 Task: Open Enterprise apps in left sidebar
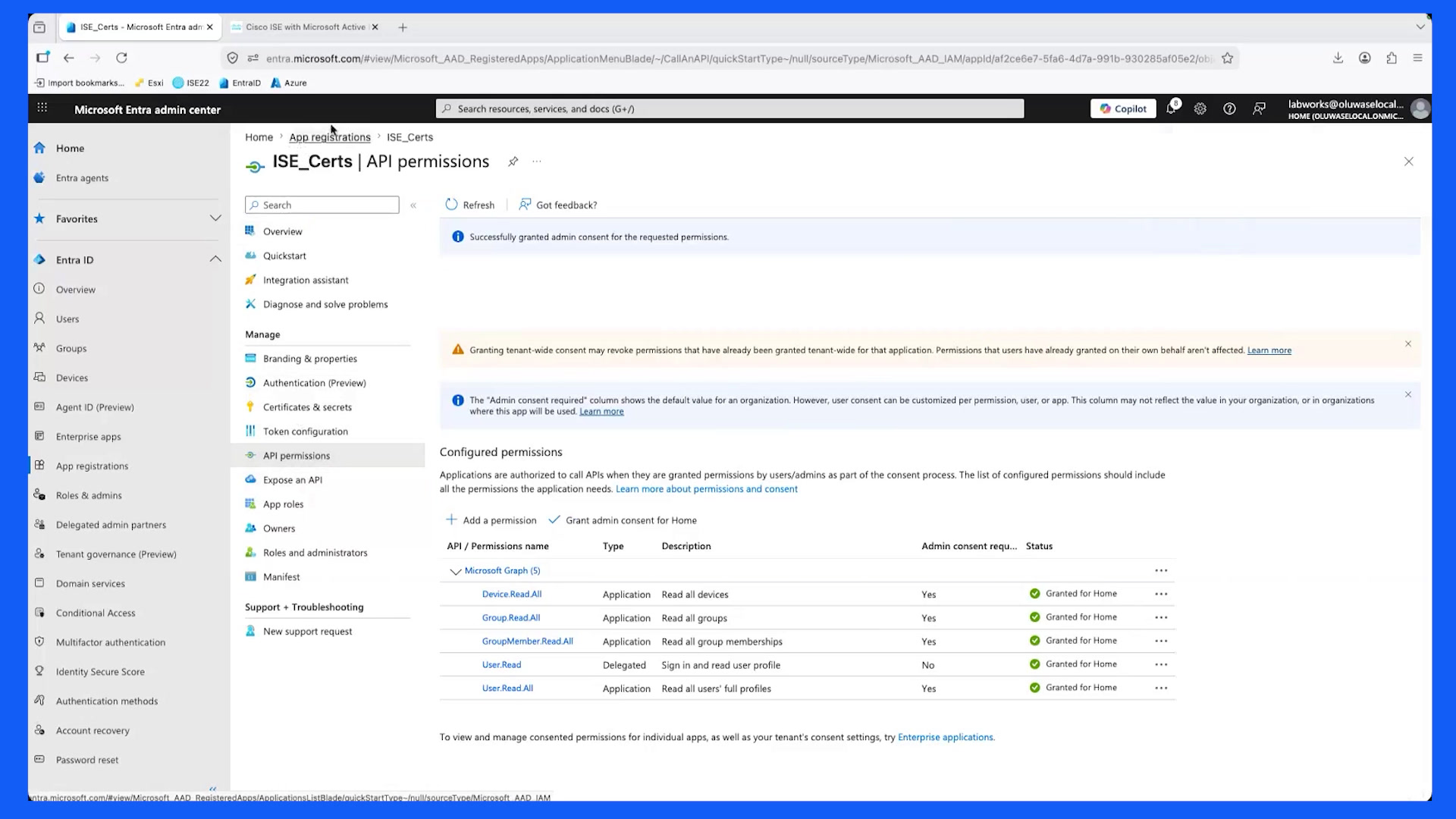tap(88, 437)
